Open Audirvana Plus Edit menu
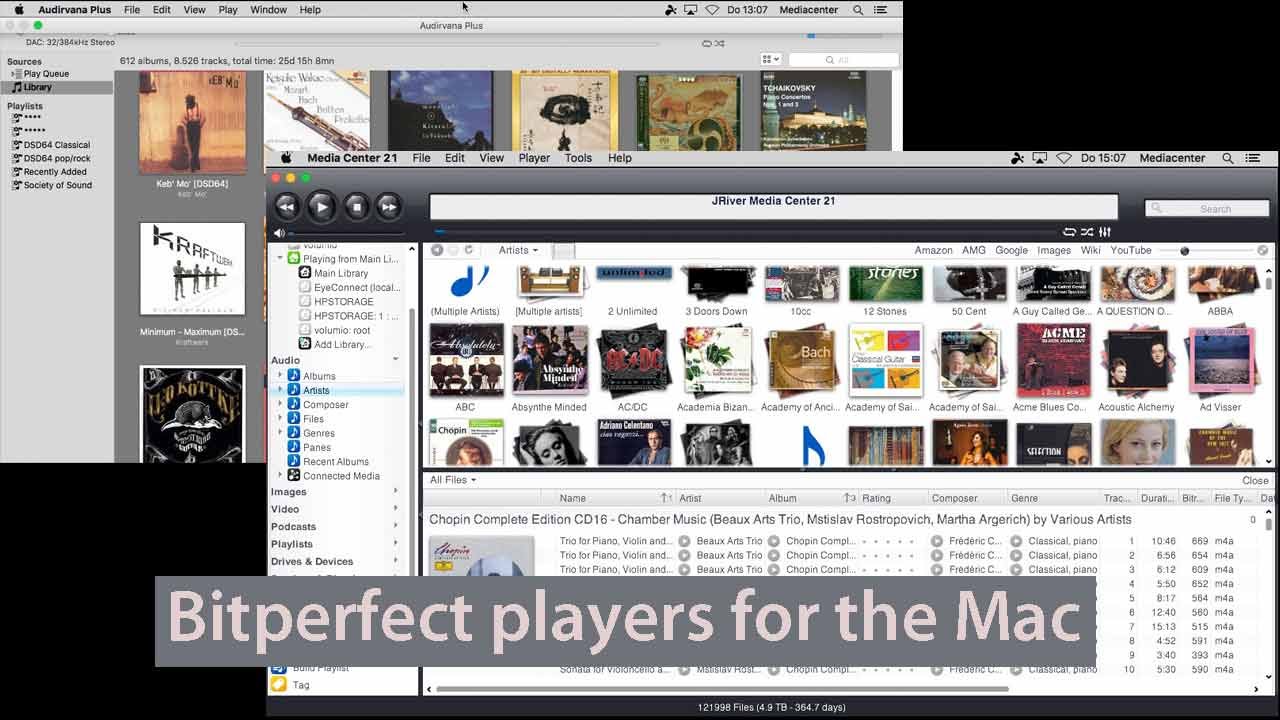 [x=162, y=10]
